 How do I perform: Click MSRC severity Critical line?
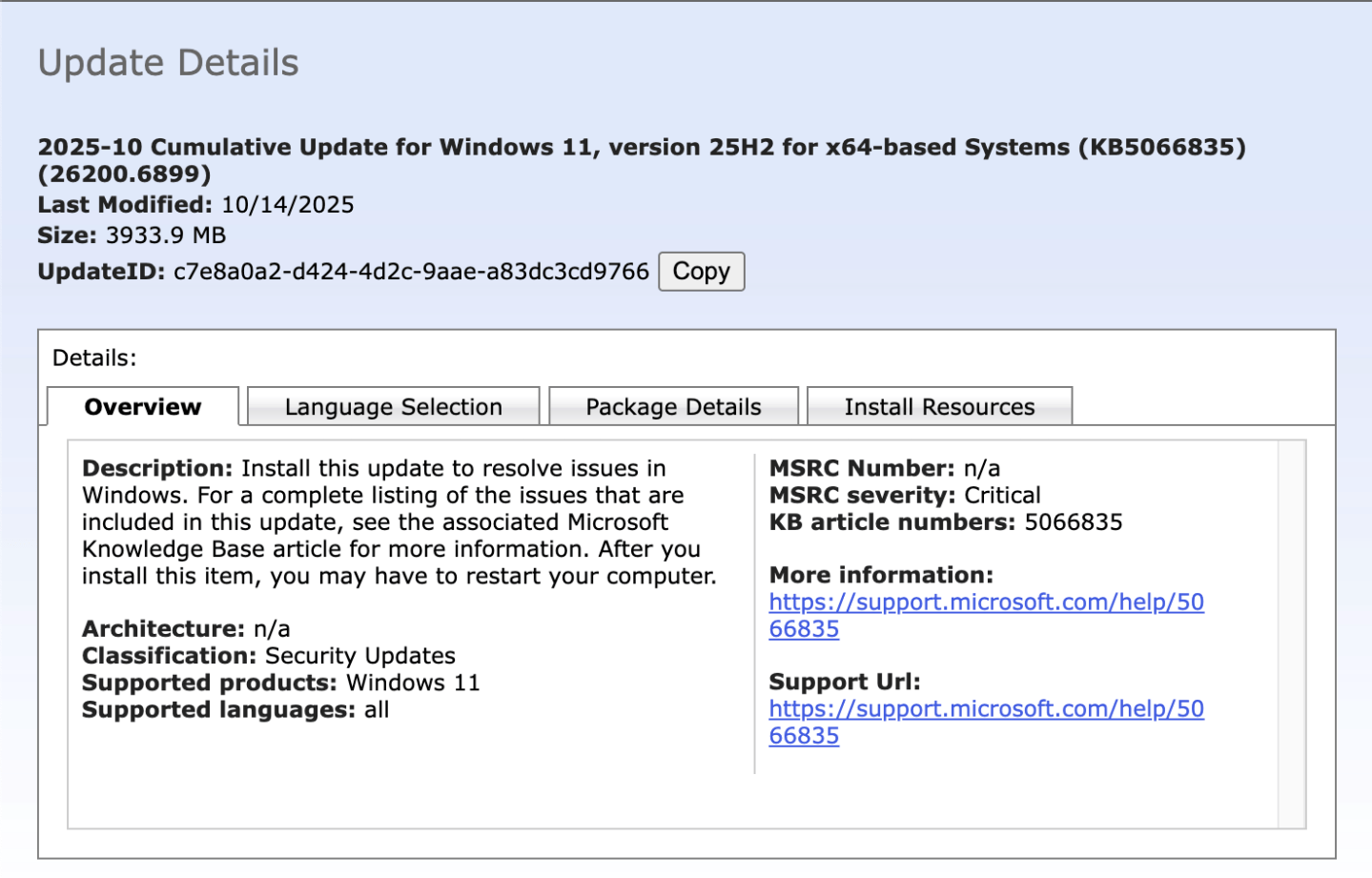tap(905, 495)
